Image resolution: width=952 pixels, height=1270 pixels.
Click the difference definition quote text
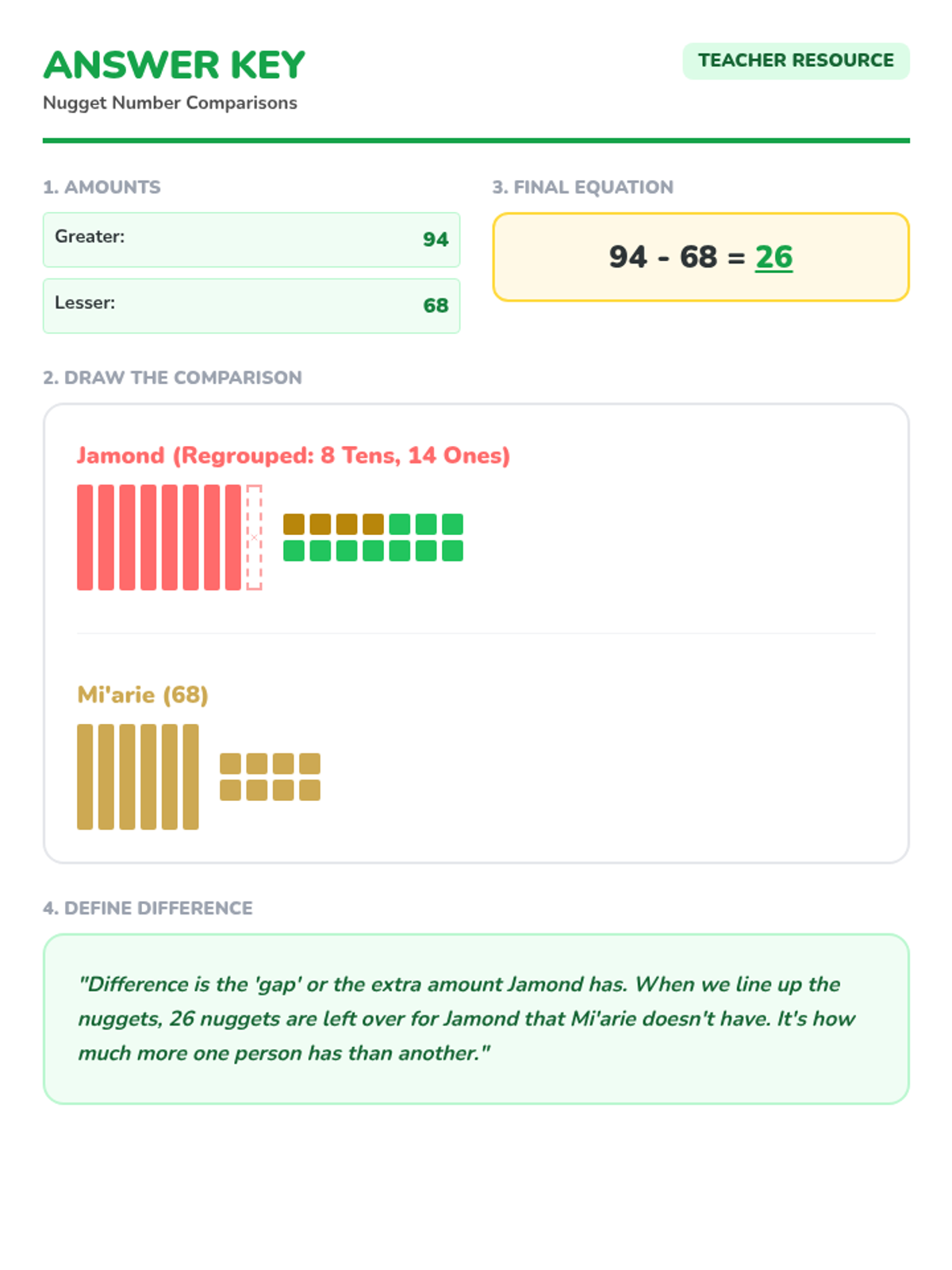pyautogui.click(x=466, y=1018)
